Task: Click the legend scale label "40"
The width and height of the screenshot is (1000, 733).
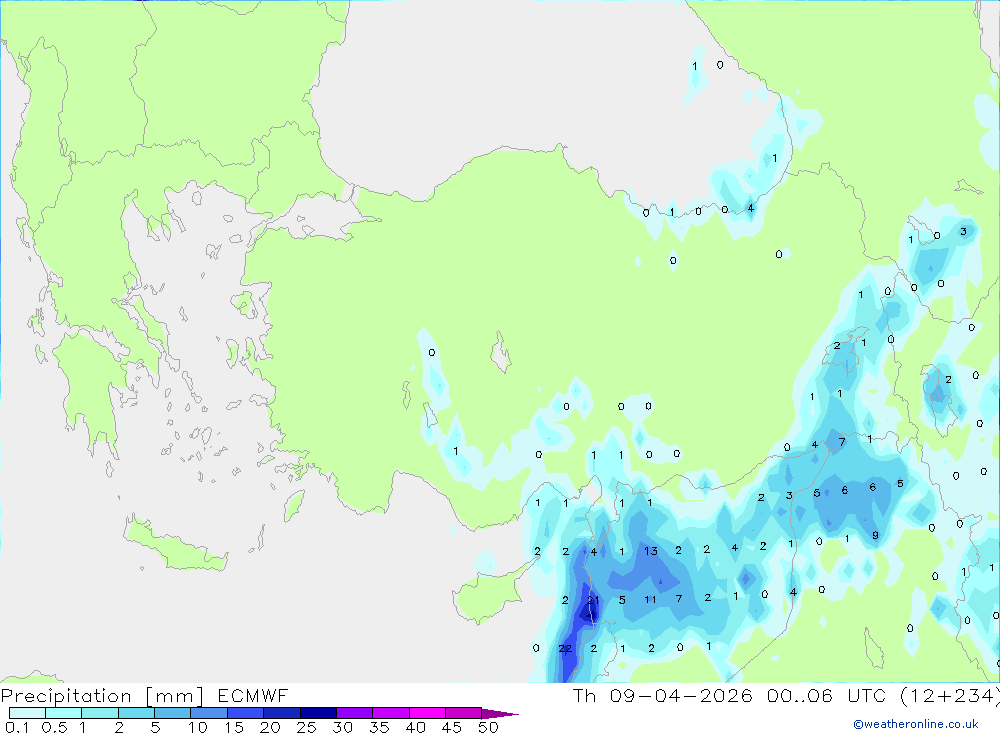Action: (x=416, y=727)
